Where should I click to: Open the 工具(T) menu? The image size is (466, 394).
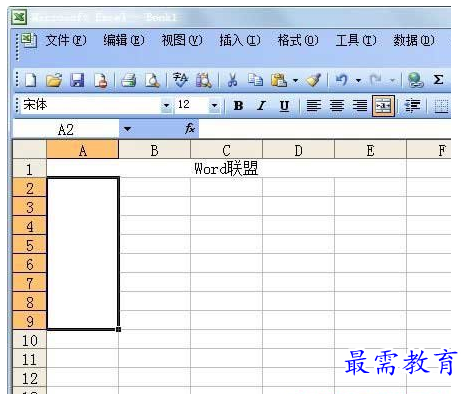356,40
